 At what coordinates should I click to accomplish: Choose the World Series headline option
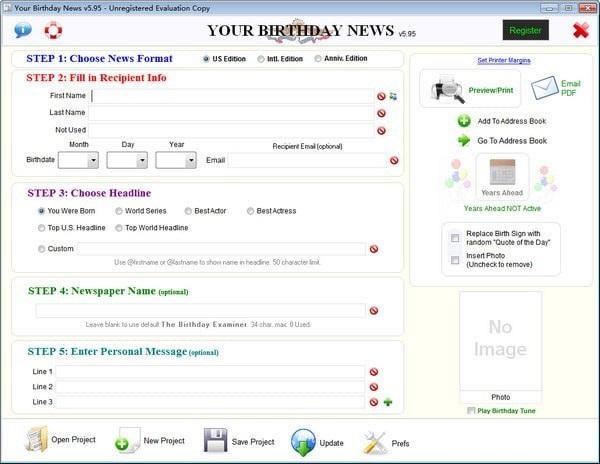point(119,211)
